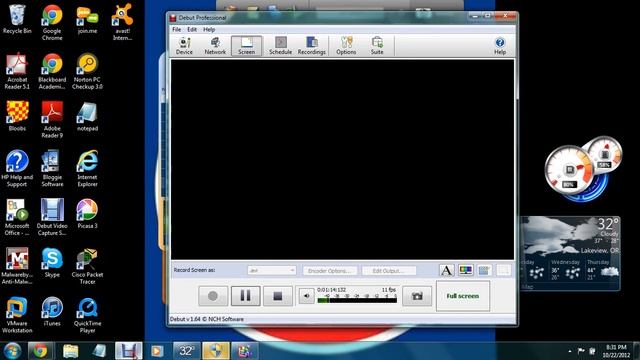640x360 pixels.
Task: Show hidden system tray icons arrow
Action: [569, 351]
